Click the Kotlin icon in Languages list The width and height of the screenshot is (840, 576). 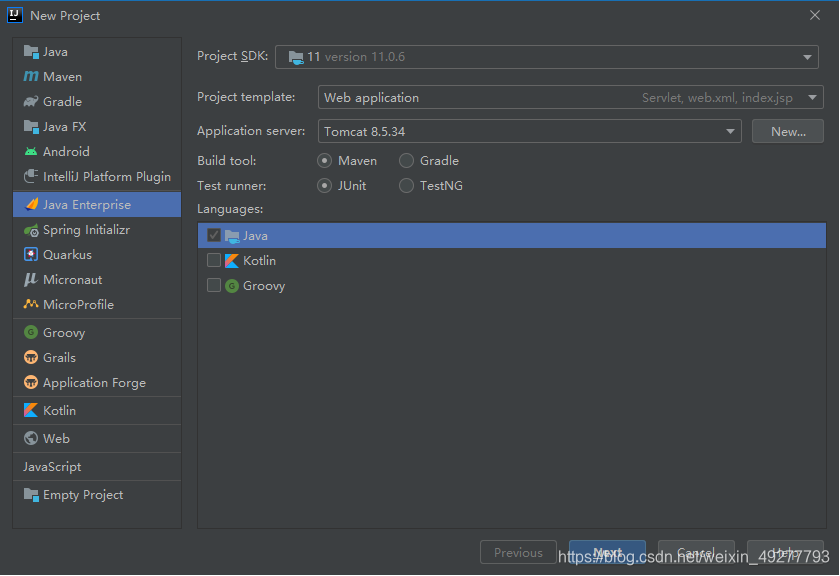point(232,261)
